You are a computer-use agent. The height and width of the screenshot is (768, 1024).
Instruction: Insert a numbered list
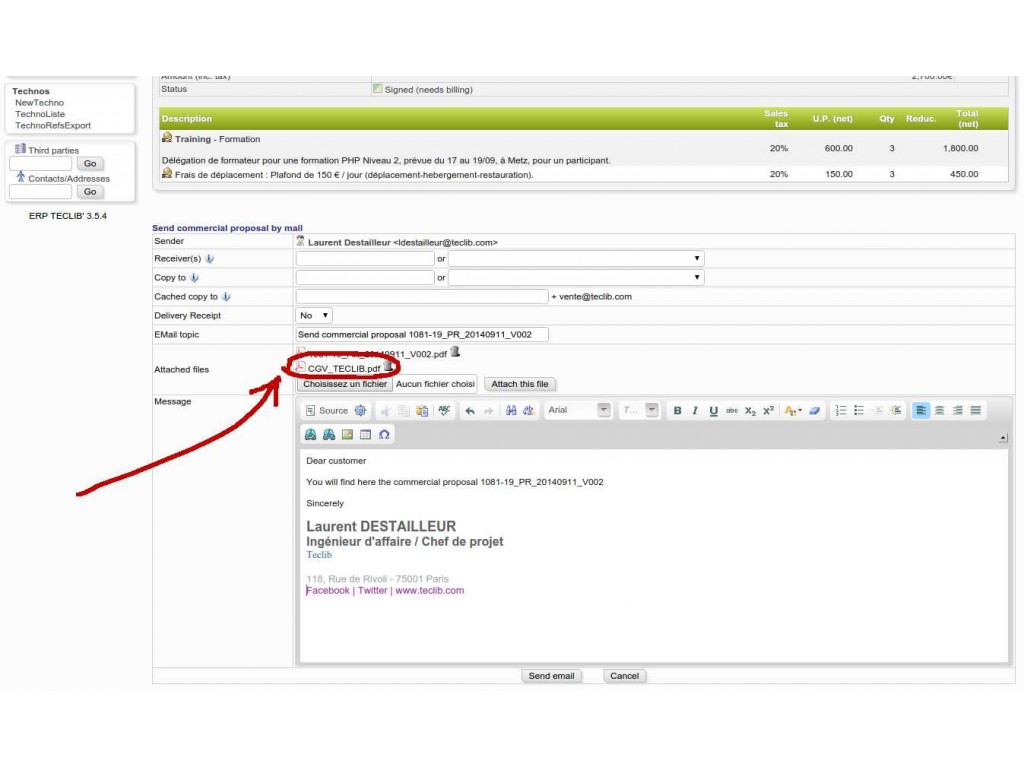[841, 411]
